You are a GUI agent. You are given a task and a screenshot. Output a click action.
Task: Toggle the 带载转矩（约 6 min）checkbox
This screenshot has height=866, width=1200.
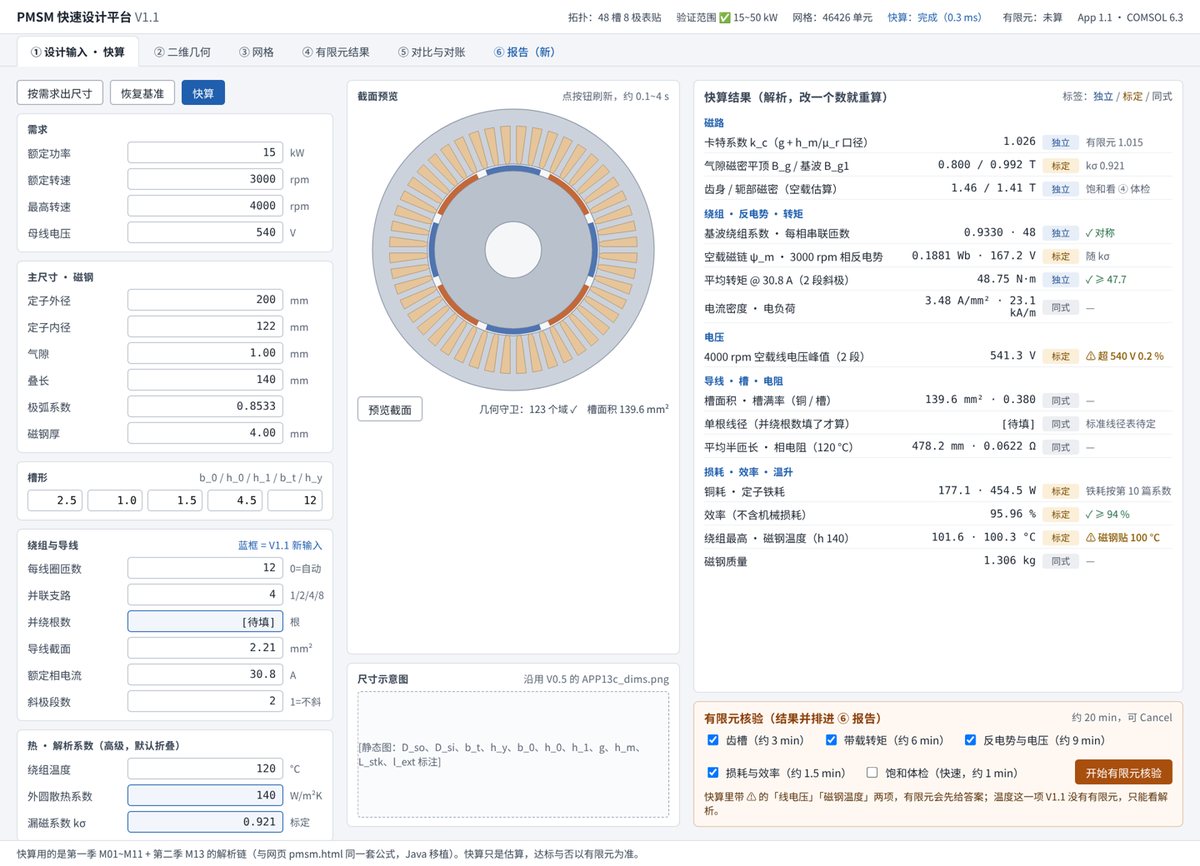tap(831, 740)
